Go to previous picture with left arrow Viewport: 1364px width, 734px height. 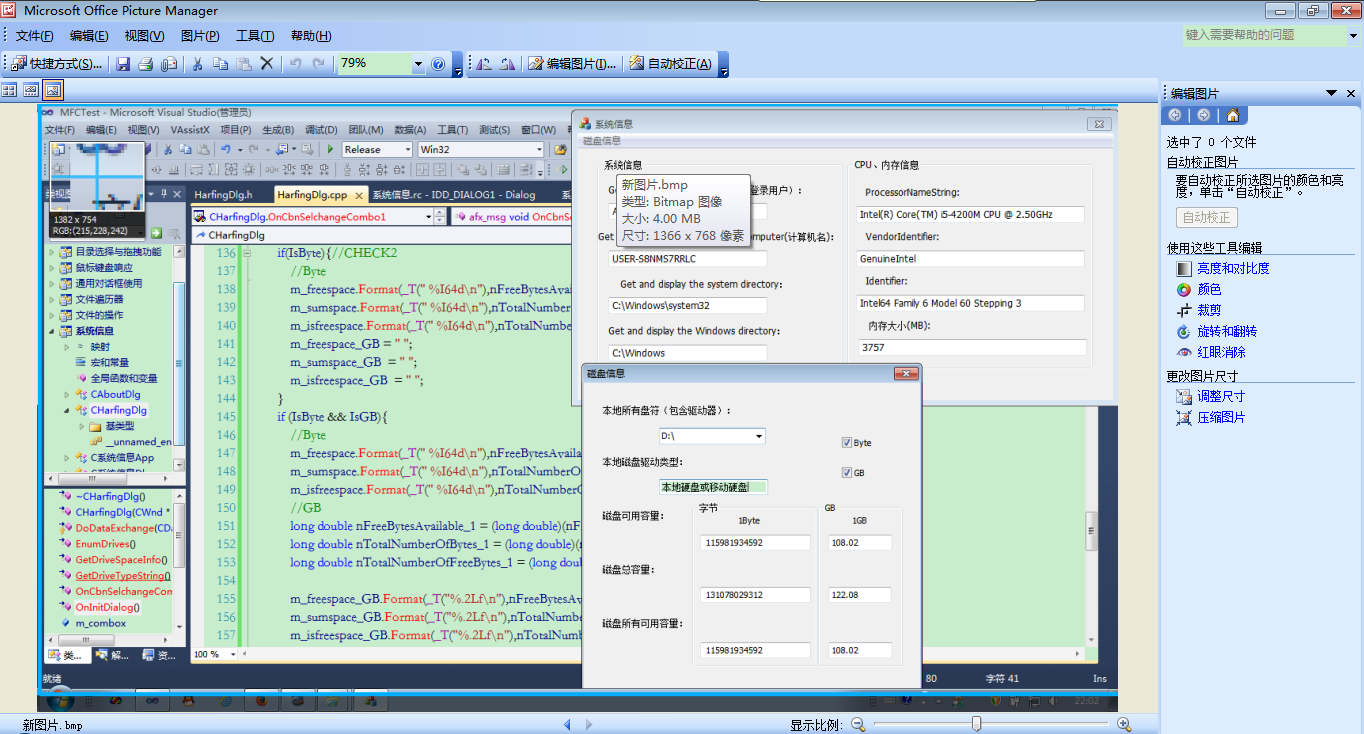(x=567, y=724)
